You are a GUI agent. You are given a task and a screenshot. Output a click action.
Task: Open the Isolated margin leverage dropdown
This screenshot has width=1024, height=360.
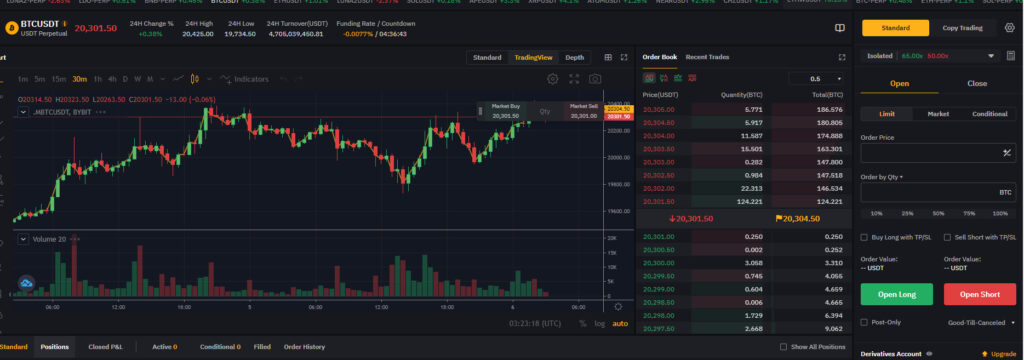coord(930,56)
